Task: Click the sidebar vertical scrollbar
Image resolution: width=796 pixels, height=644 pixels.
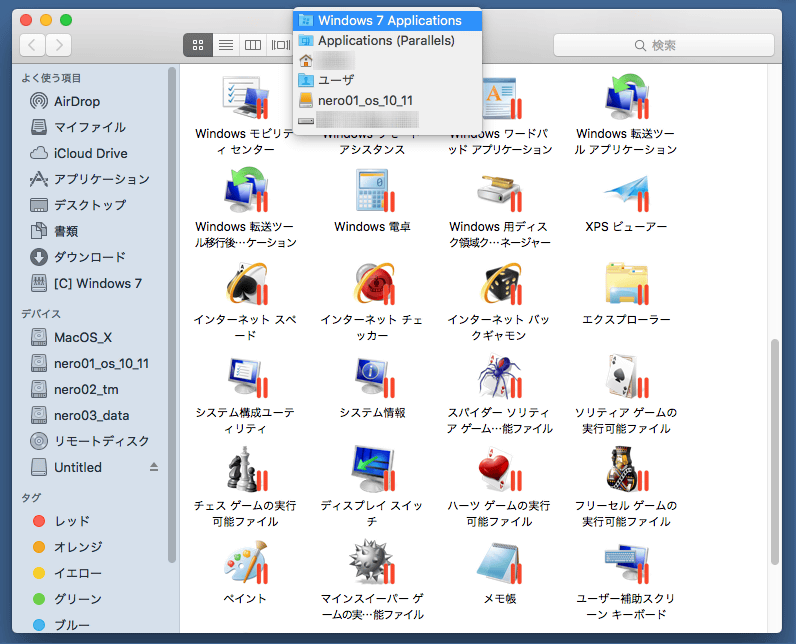Action: (172, 315)
